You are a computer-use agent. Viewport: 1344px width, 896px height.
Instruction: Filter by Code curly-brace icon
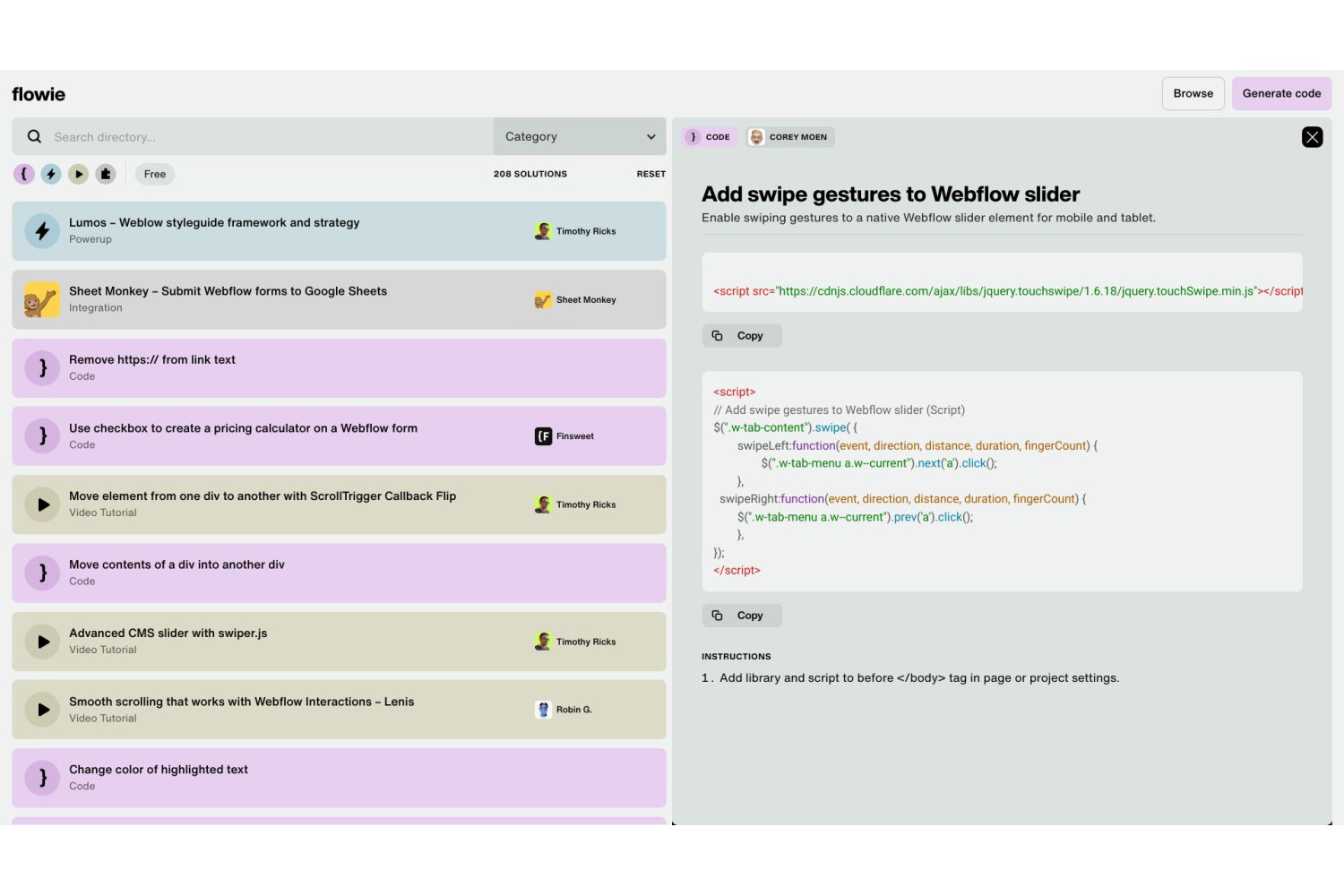click(24, 174)
